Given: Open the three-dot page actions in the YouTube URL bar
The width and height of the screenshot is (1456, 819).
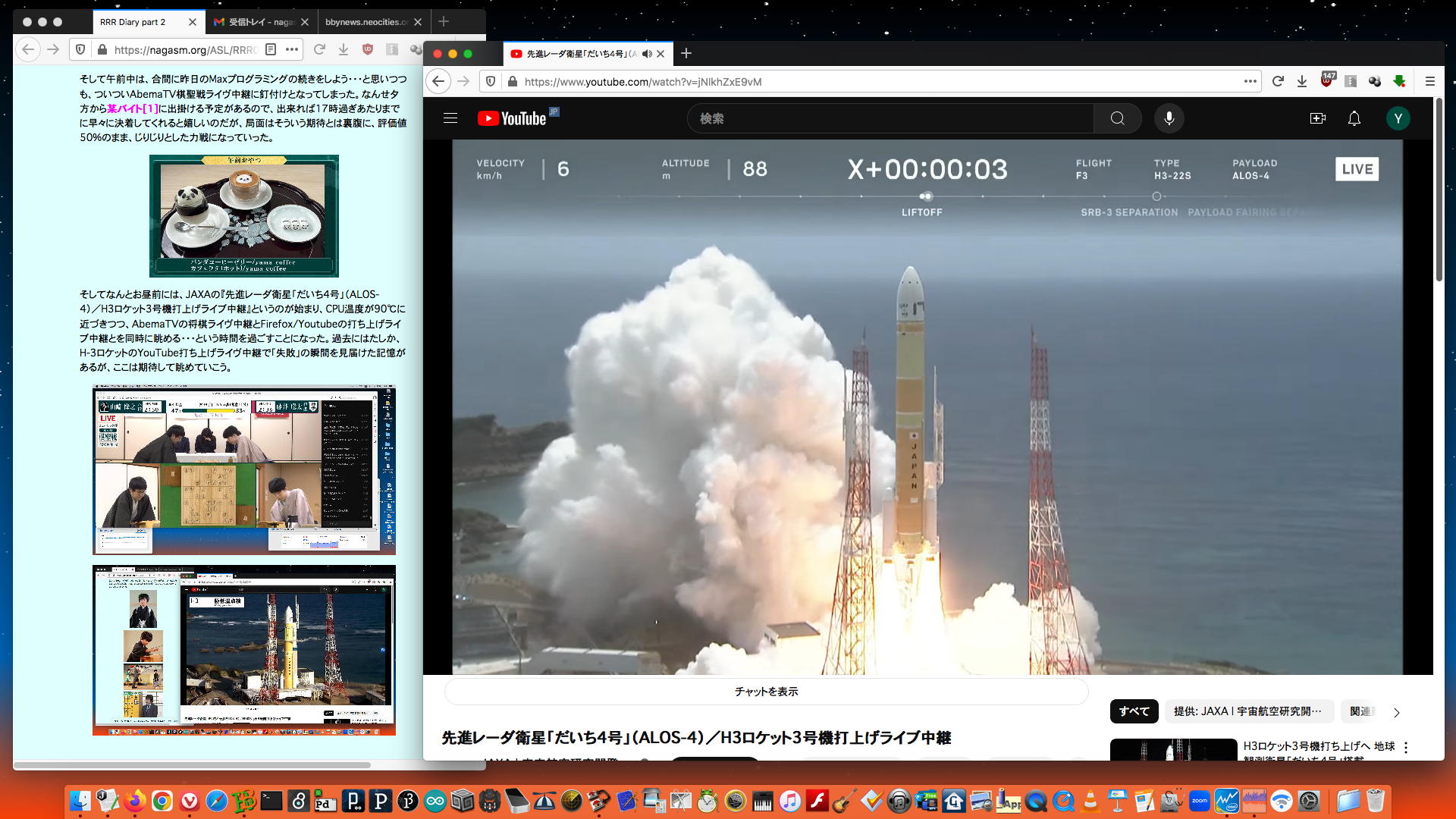Looking at the screenshot, I should point(1250,81).
